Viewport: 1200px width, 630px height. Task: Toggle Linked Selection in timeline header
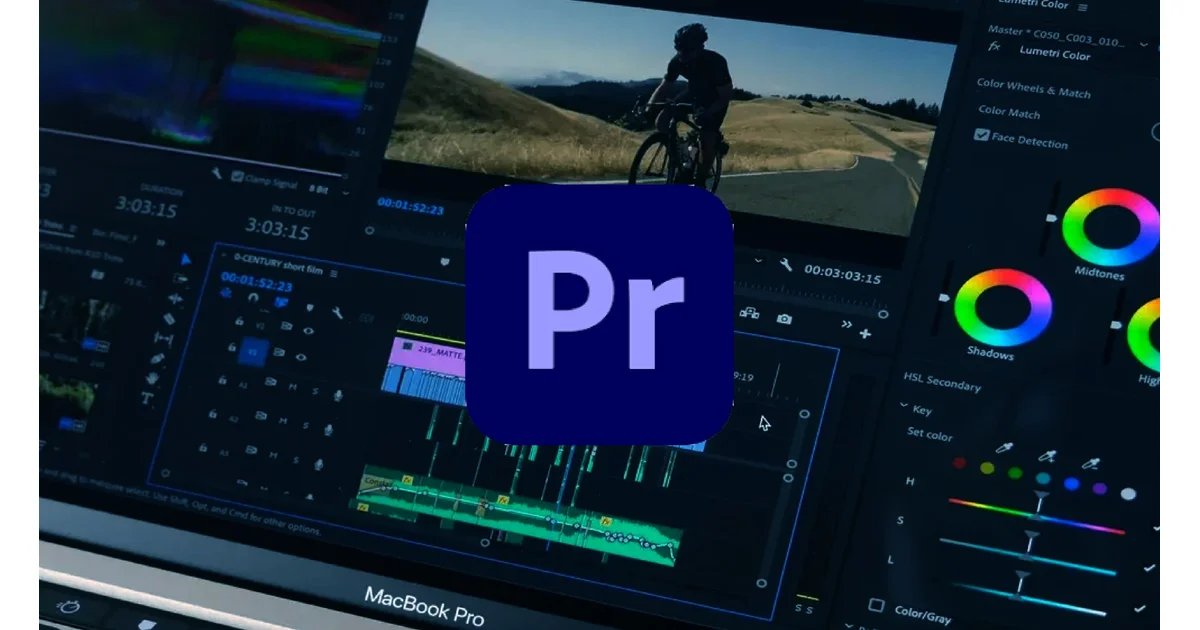(x=281, y=302)
